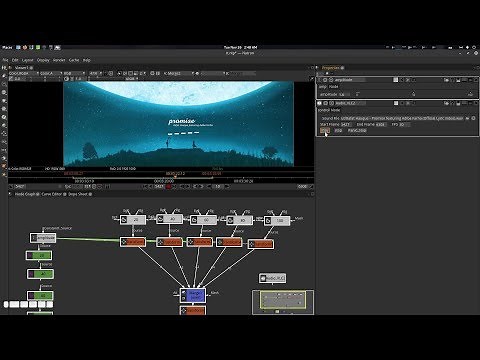Reload the Sound file

coord(473,118)
